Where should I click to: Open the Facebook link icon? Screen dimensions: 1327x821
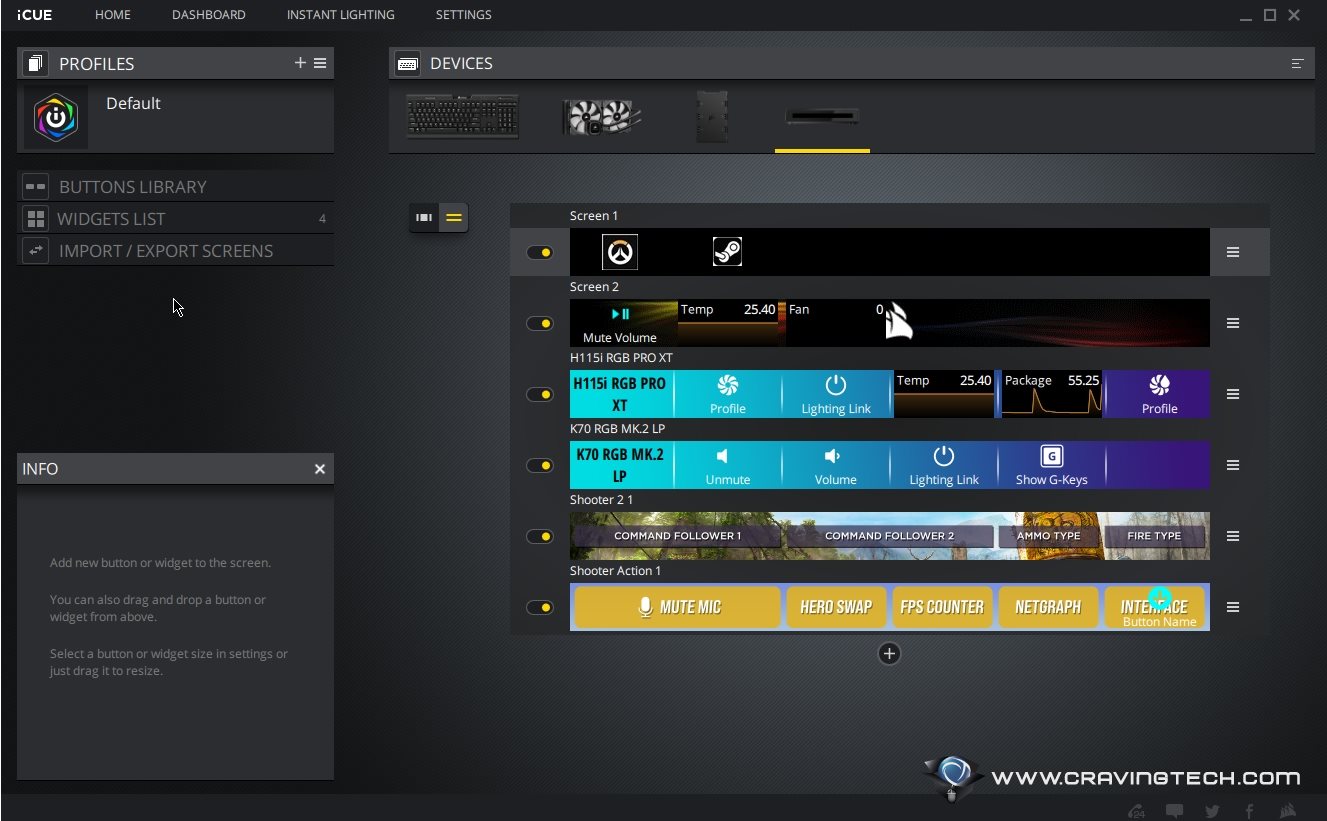pos(1250,811)
